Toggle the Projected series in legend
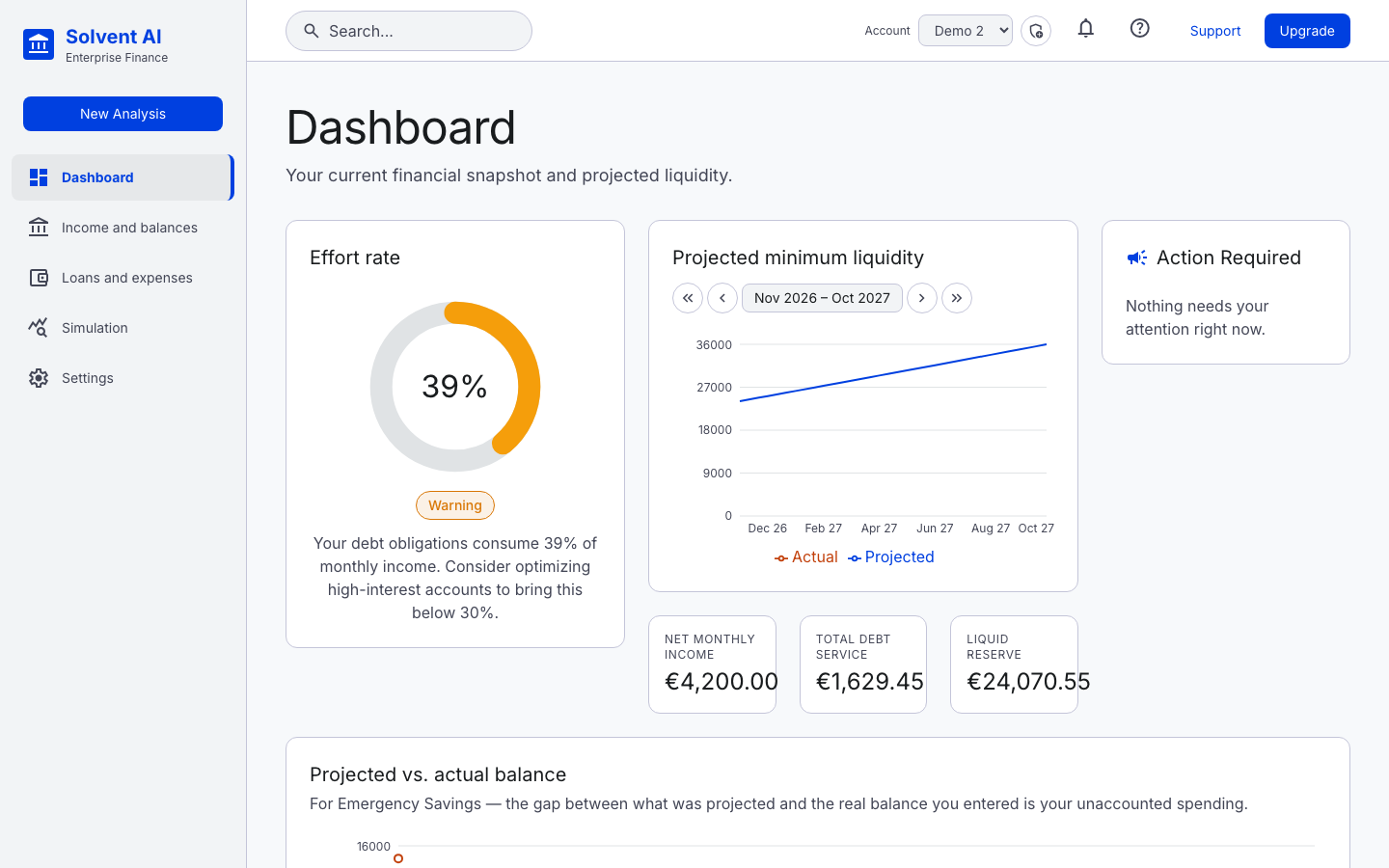Image resolution: width=1389 pixels, height=868 pixels. click(891, 557)
